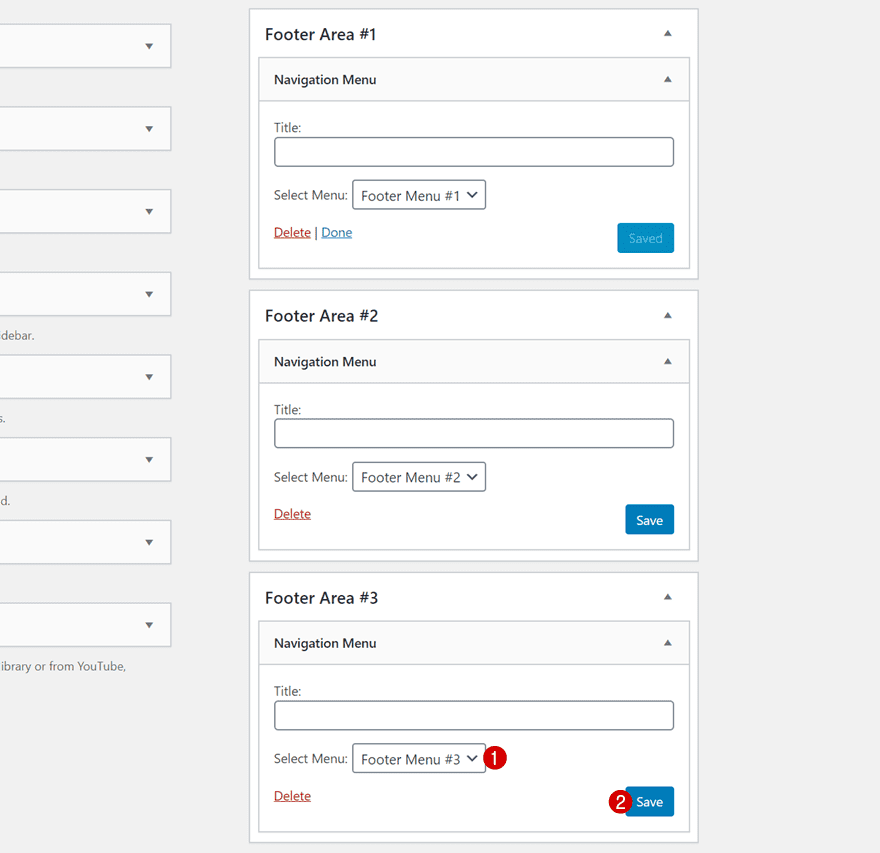Delete the Navigation Menu from Footer Area #3
The height and width of the screenshot is (853, 880).
[x=292, y=795]
